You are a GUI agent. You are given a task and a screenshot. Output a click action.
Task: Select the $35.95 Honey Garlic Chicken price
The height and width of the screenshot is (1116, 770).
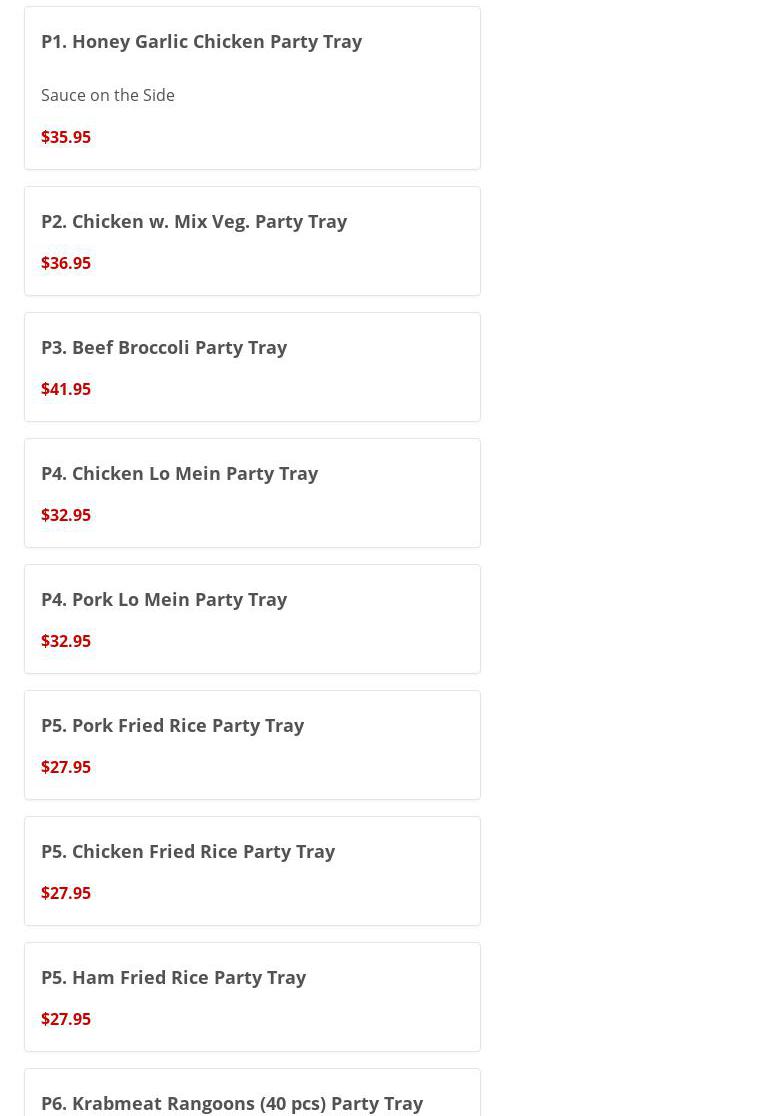tap(66, 137)
